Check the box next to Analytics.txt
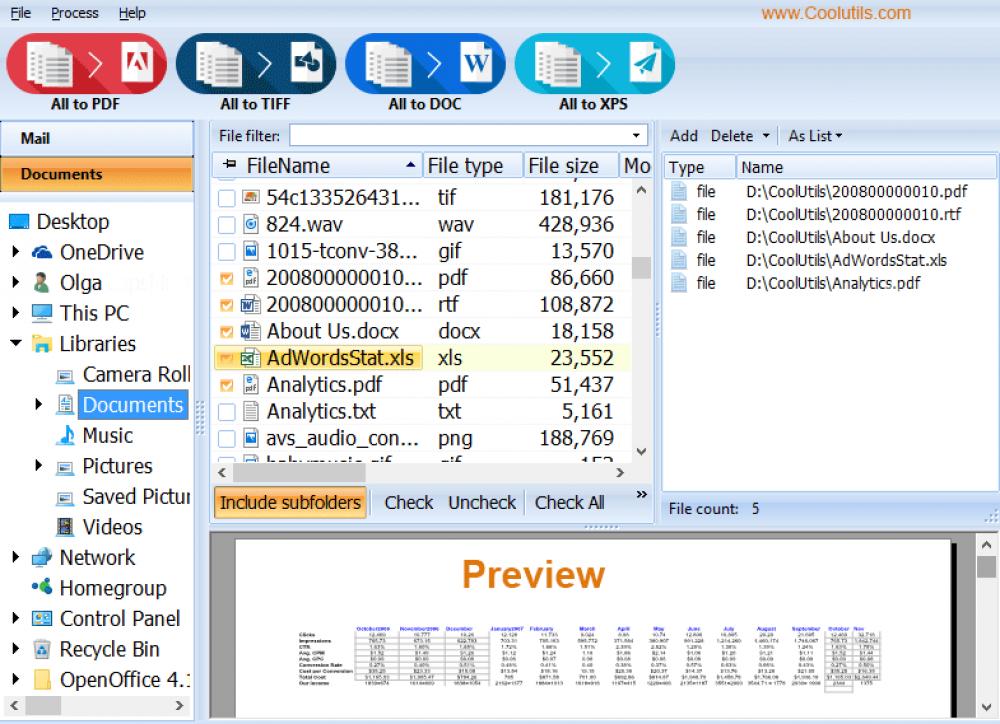 (225, 410)
